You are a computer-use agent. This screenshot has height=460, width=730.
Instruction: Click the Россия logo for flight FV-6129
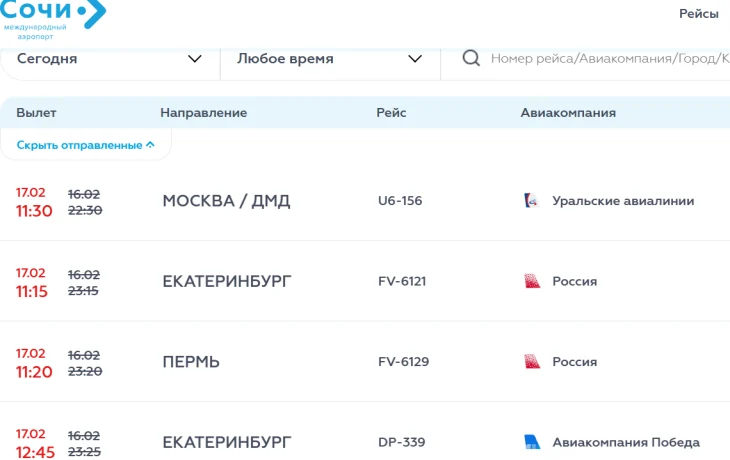(532, 362)
